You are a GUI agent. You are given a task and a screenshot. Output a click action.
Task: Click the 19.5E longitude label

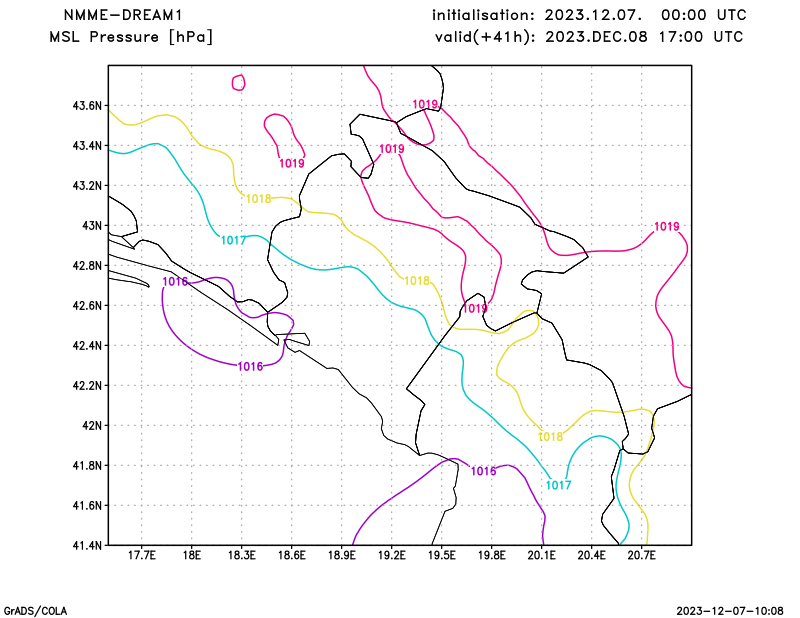(441, 555)
